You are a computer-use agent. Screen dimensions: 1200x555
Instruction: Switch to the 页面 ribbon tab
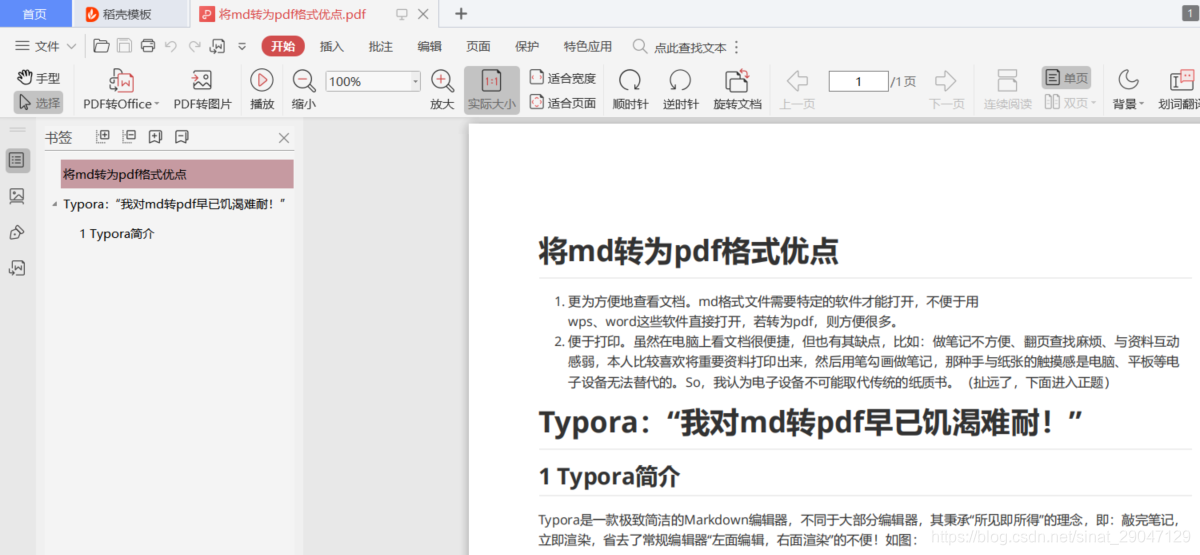478,46
